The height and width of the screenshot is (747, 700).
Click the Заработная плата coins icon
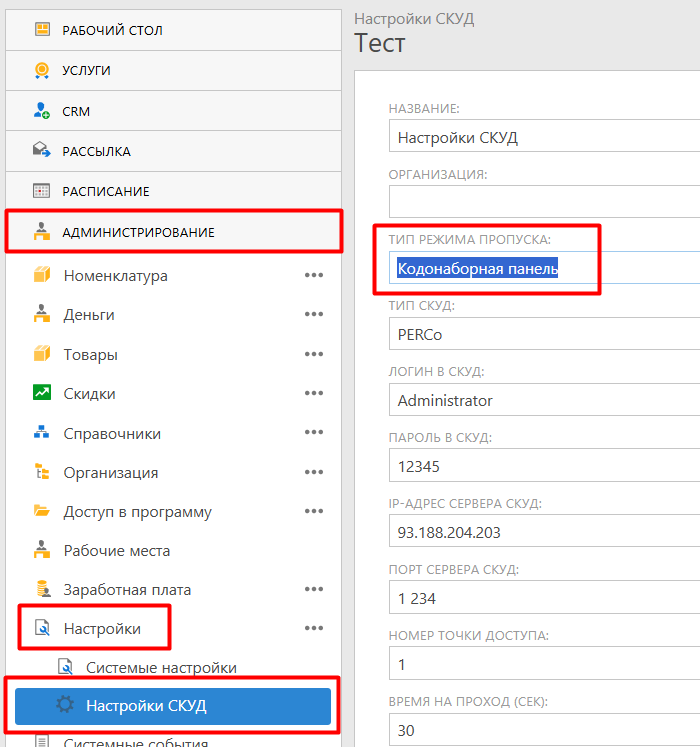click(43, 589)
